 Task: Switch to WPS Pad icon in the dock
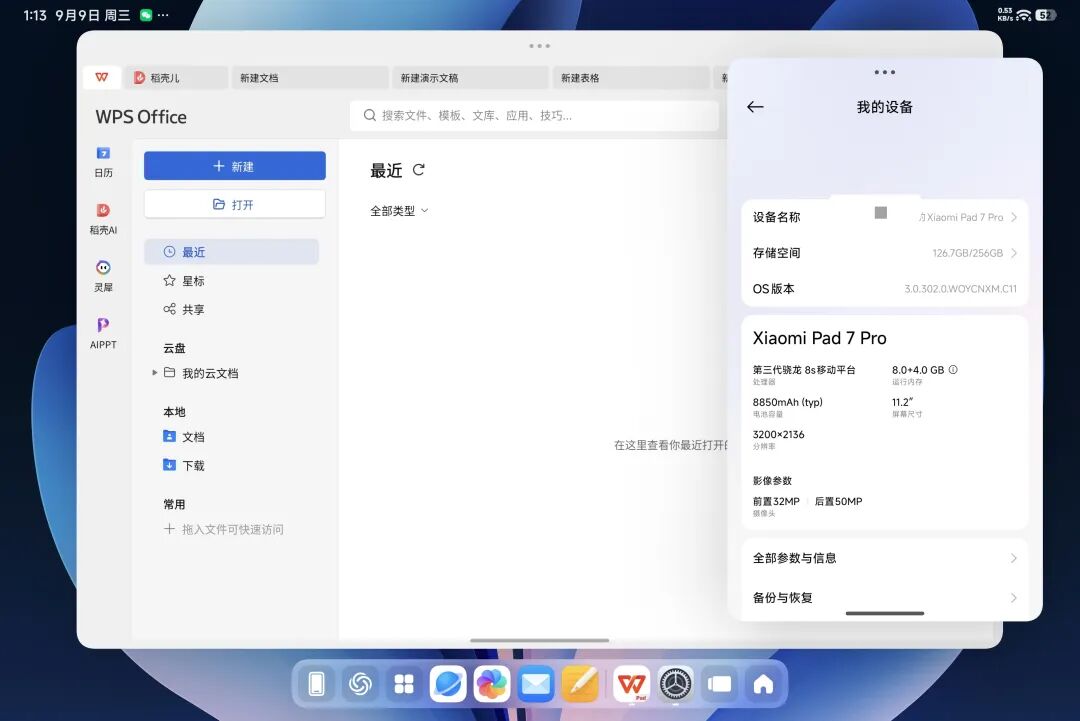tap(632, 684)
